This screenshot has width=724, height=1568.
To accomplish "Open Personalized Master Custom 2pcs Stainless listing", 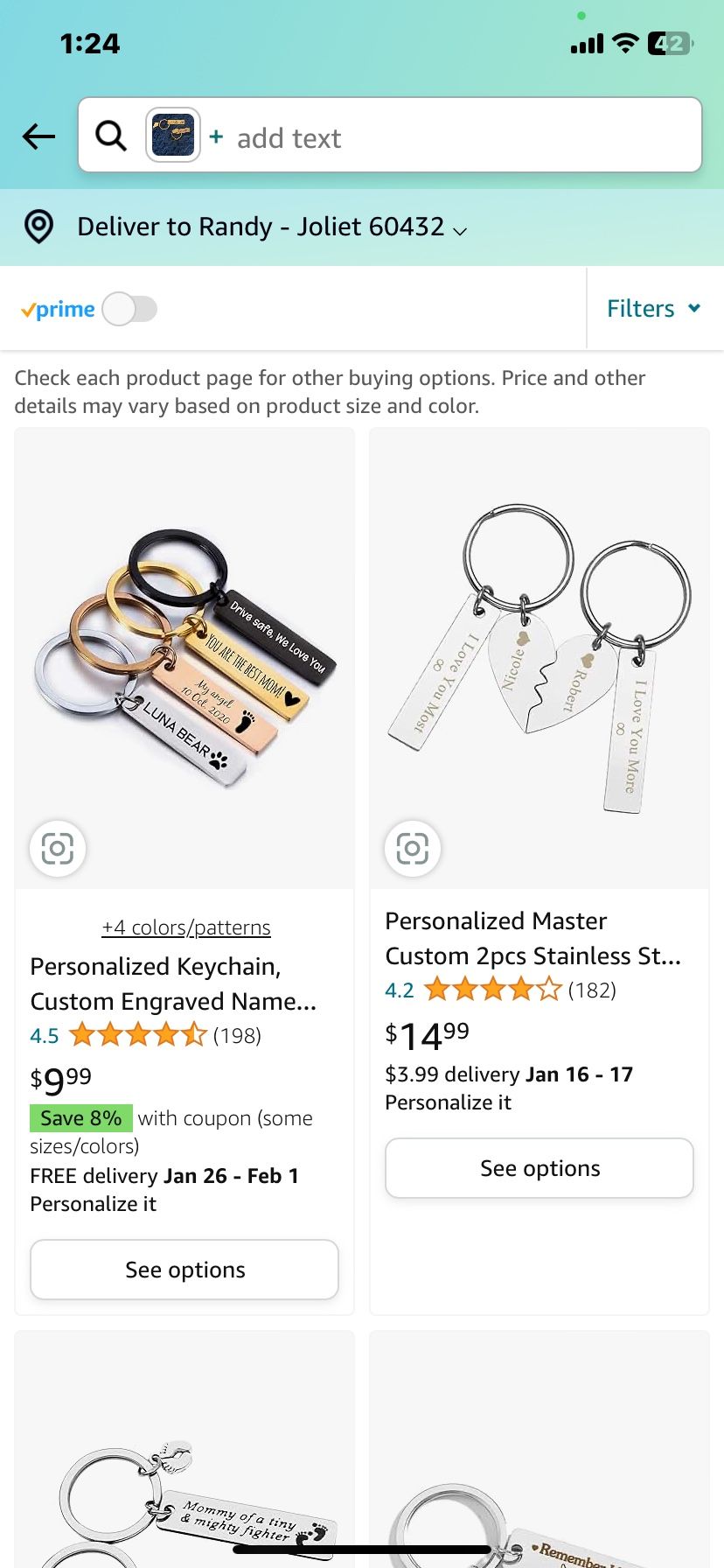I will (x=533, y=938).
